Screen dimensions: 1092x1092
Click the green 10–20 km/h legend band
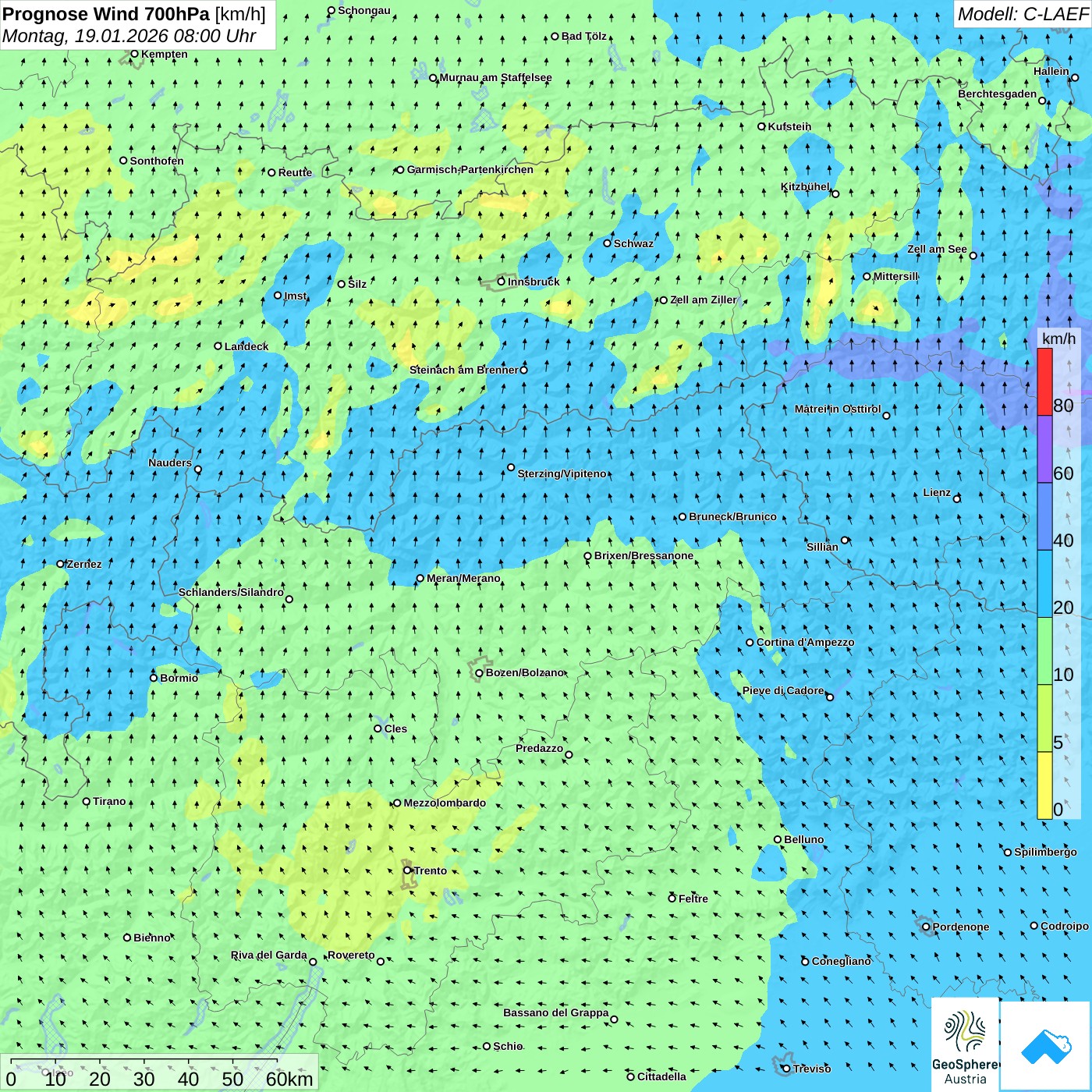(1044, 651)
